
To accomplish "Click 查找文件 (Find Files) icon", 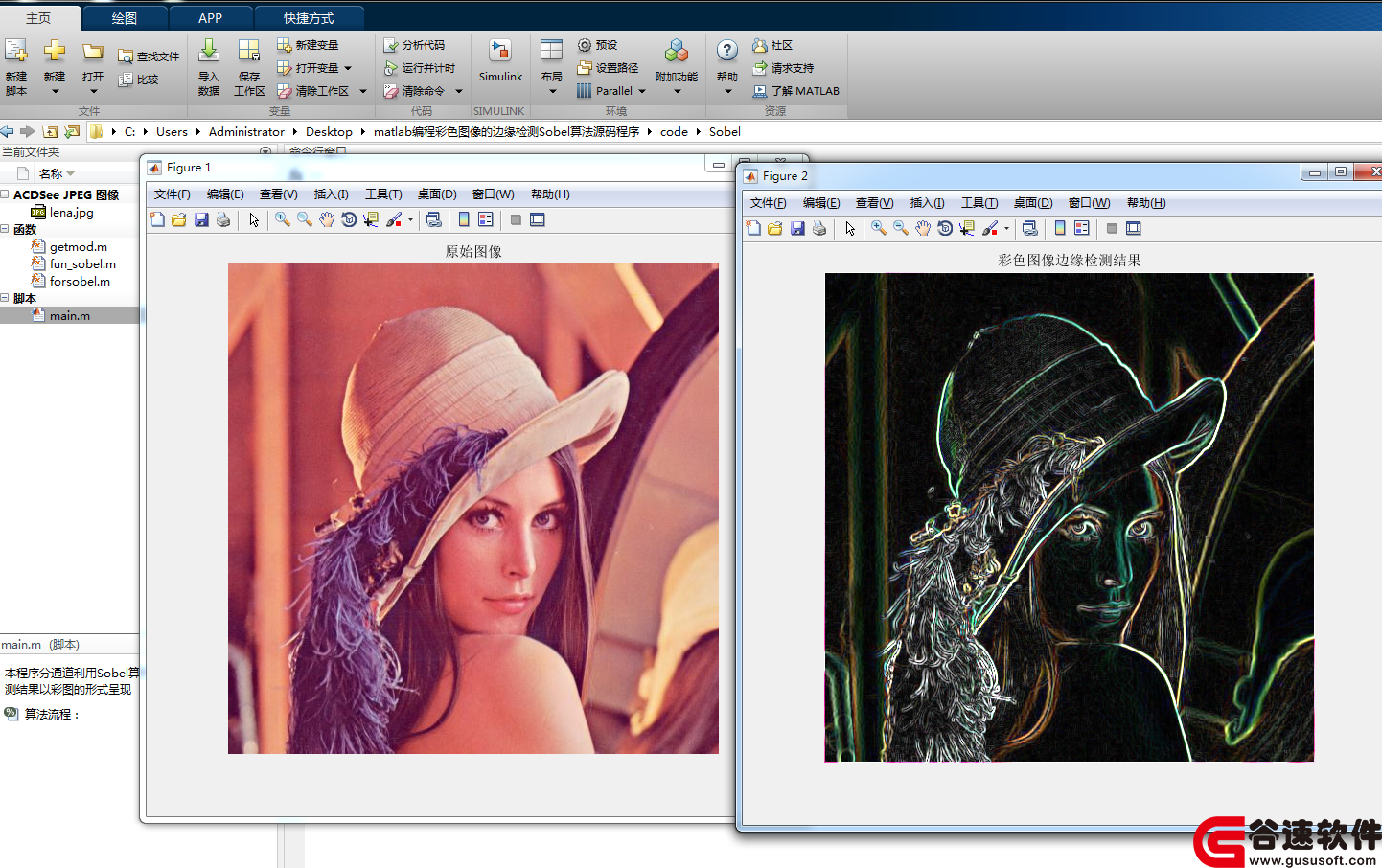I will pos(126,57).
